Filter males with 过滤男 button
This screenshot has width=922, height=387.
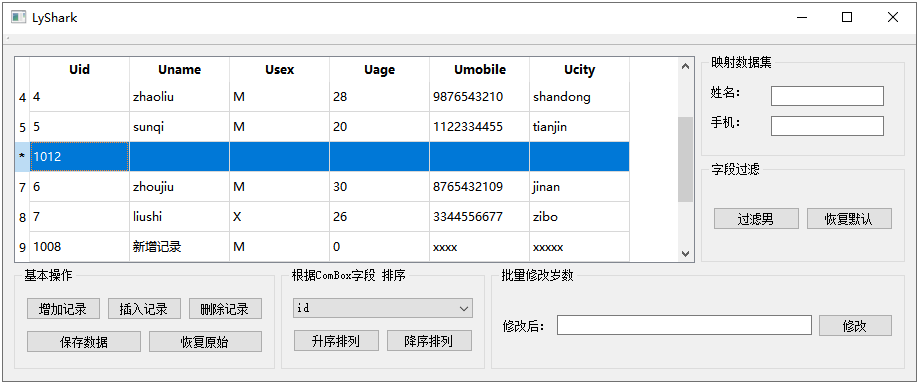pyautogui.click(x=756, y=219)
